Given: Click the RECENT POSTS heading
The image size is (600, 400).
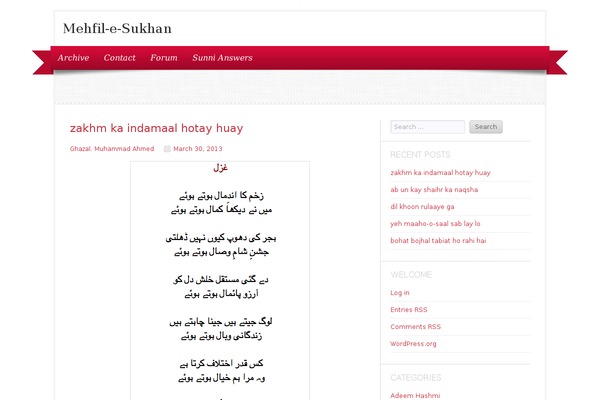Looking at the screenshot, I should [x=420, y=155].
